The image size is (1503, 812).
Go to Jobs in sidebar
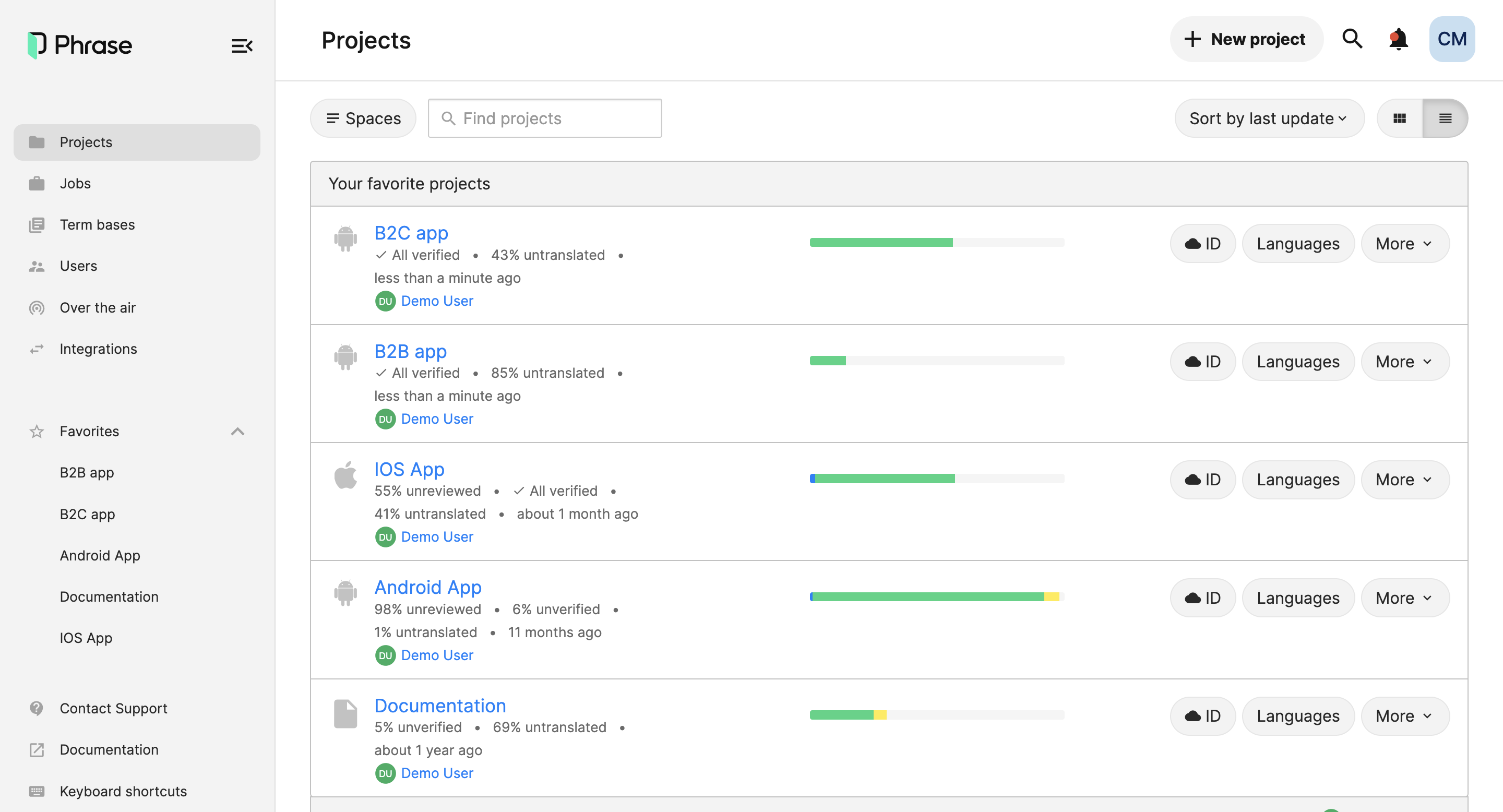(75, 183)
